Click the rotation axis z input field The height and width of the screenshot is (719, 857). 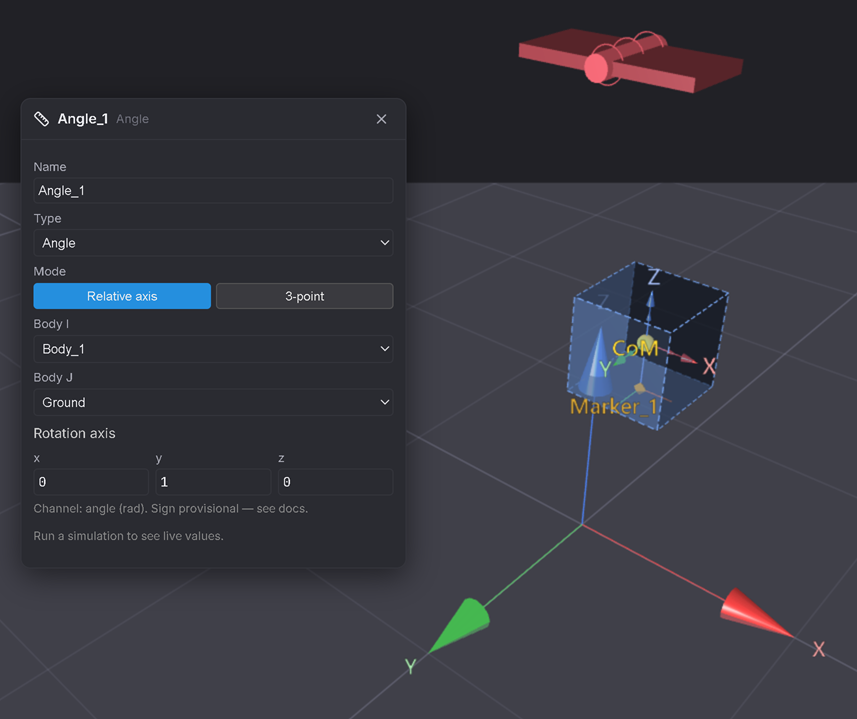336,482
